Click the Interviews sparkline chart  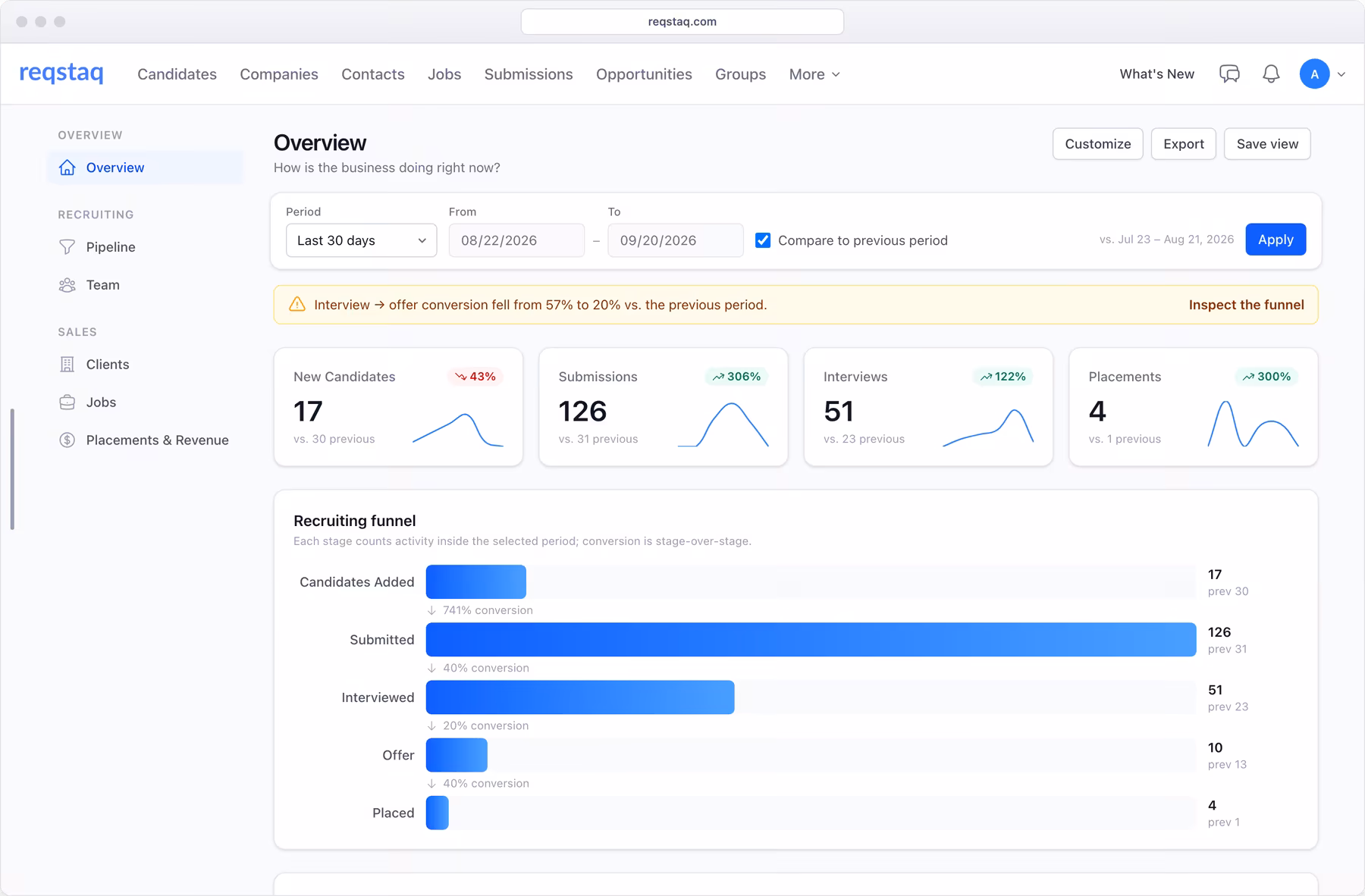click(988, 427)
